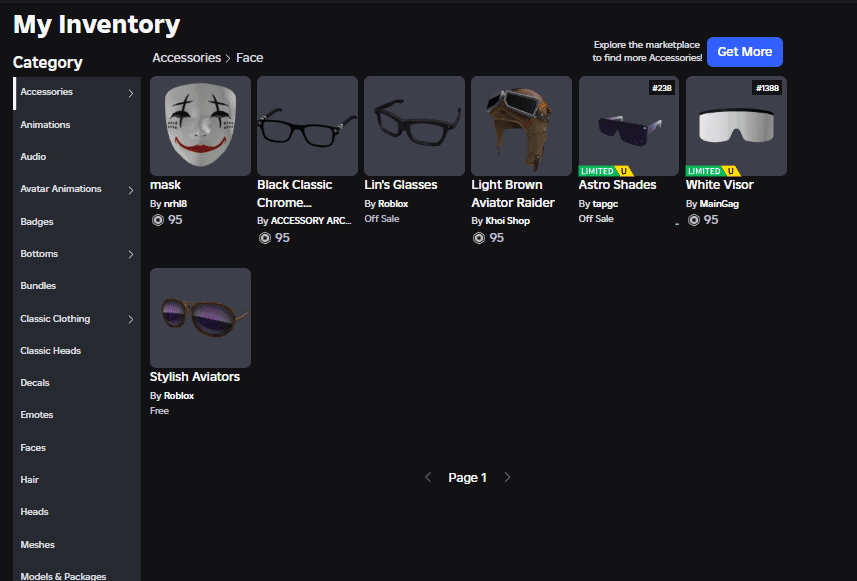Select the Decals category
Screen dimensions: 857x581
click(x=34, y=382)
